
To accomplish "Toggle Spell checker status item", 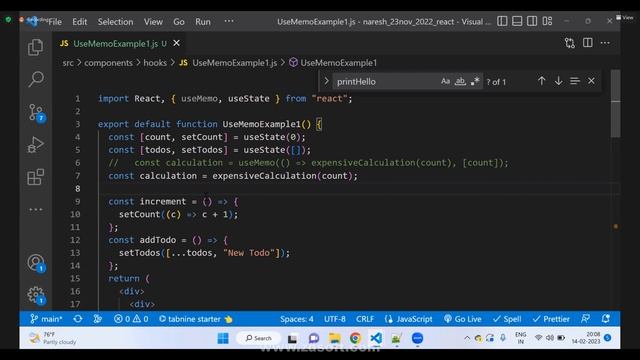I will pyautogui.click(x=507, y=319).
